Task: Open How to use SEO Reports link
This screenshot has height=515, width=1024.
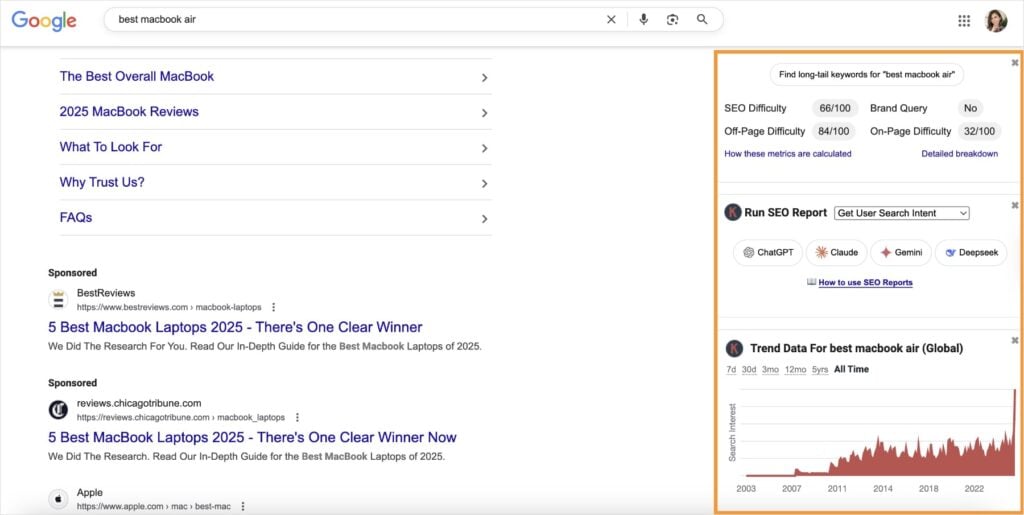Action: click(x=865, y=283)
